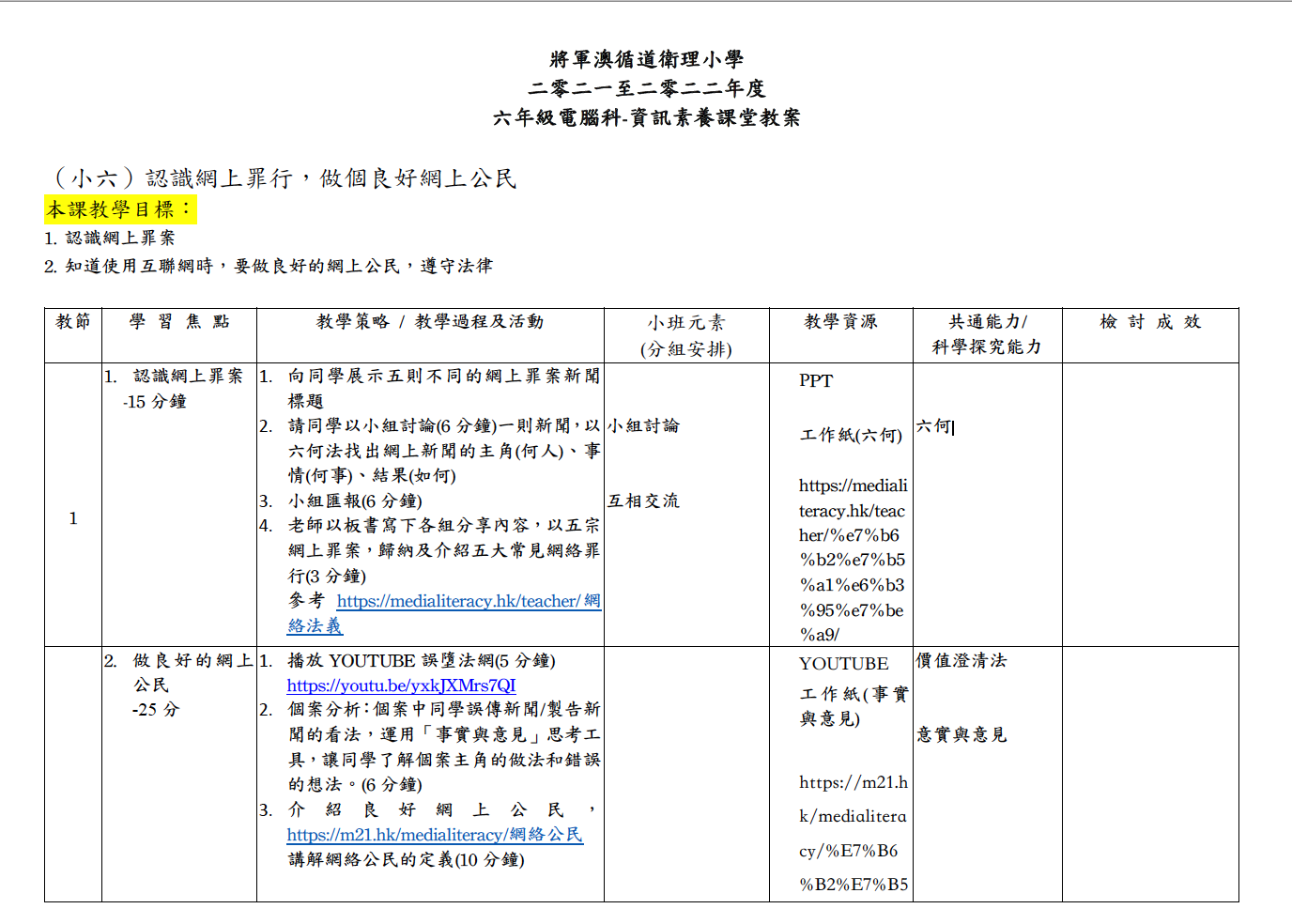1292x924 pixels.
Task: Open the youtu.be/yxkJXMrs7QI video link
Action: pyautogui.click(x=401, y=686)
